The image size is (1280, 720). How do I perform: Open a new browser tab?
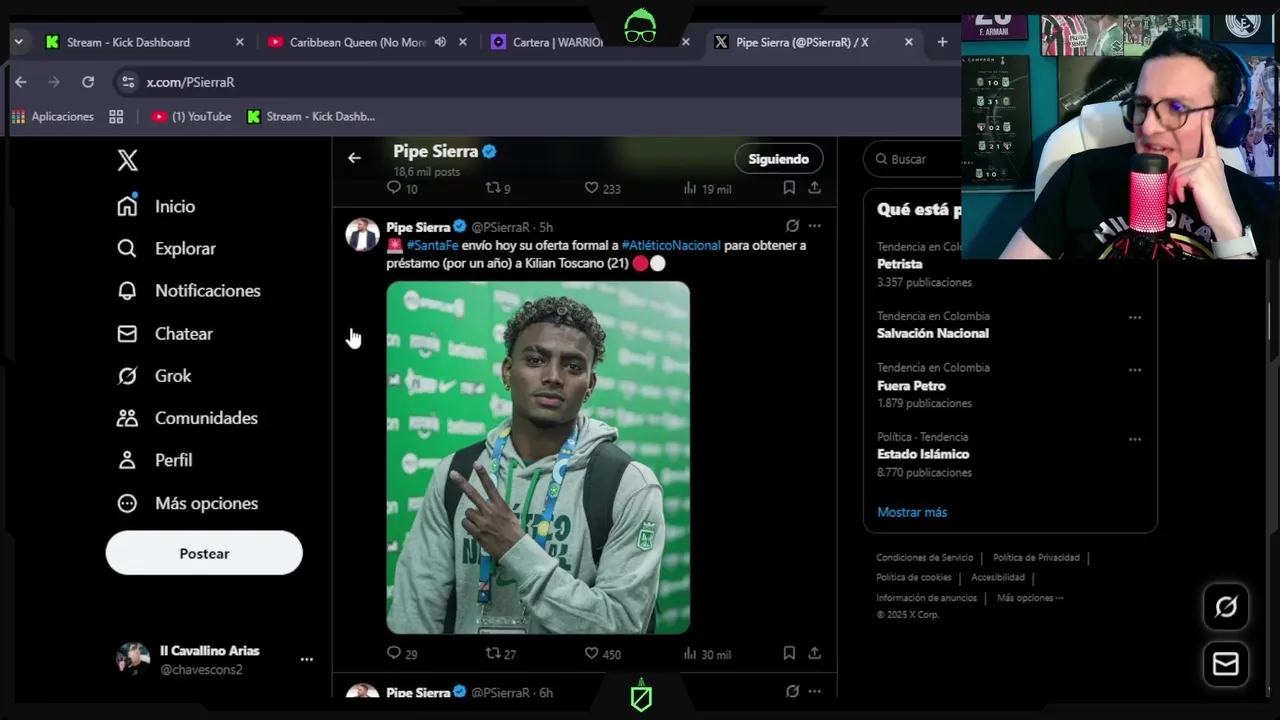pos(942,42)
